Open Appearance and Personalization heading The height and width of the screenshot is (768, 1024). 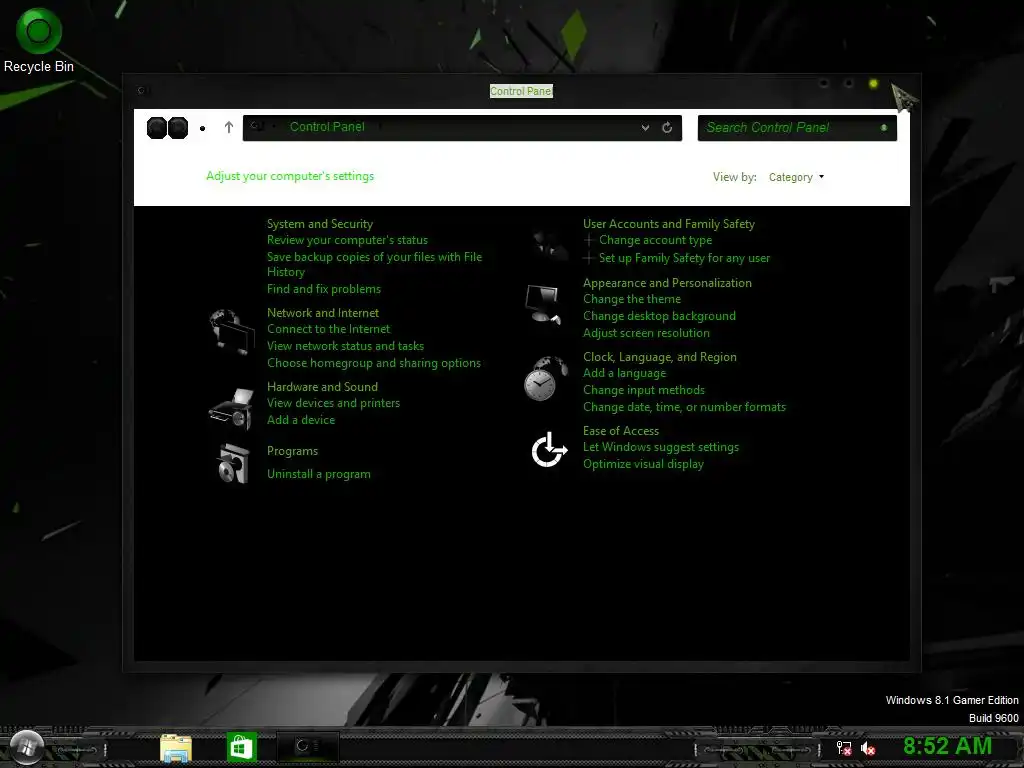point(667,283)
